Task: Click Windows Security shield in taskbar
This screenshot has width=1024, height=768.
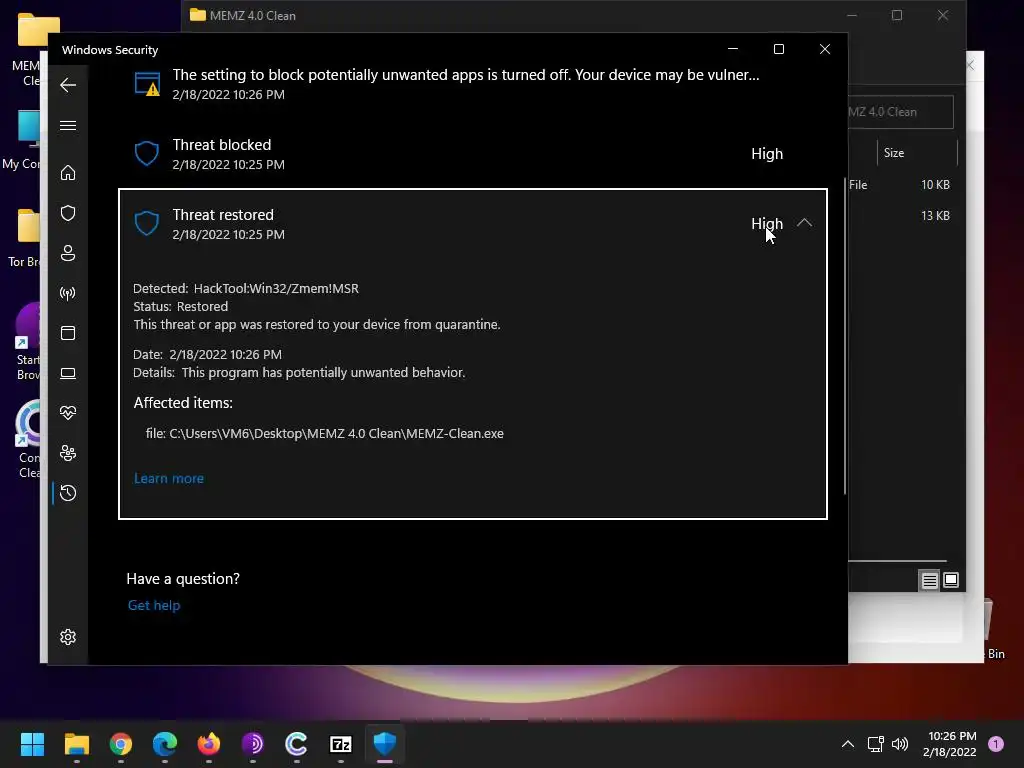Action: [385, 744]
